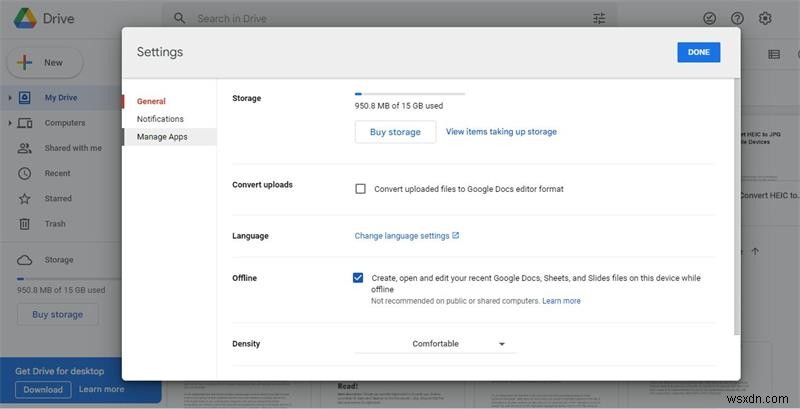Open My Drive in the sidebar

pos(61,97)
